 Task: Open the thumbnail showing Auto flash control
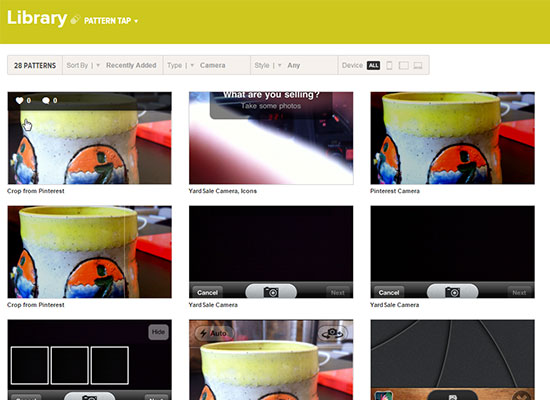tap(271, 360)
